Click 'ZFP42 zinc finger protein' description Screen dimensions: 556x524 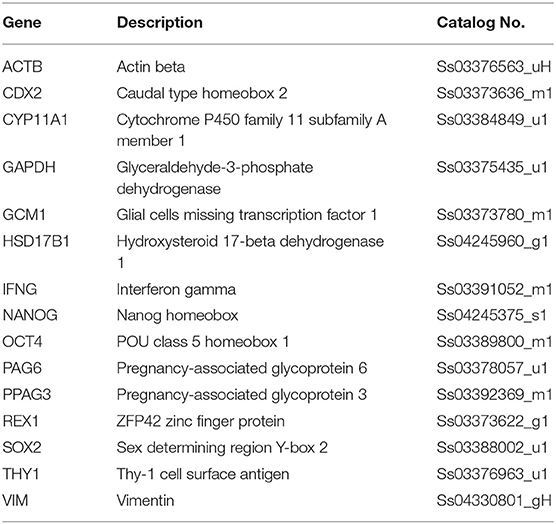click(201, 422)
